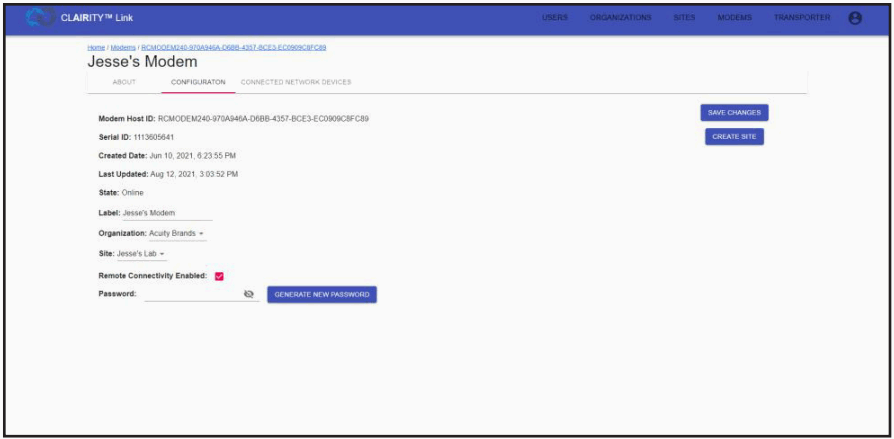The image size is (894, 439).
Task: Open the TRANSPORTER navigation item
Action: point(802,18)
